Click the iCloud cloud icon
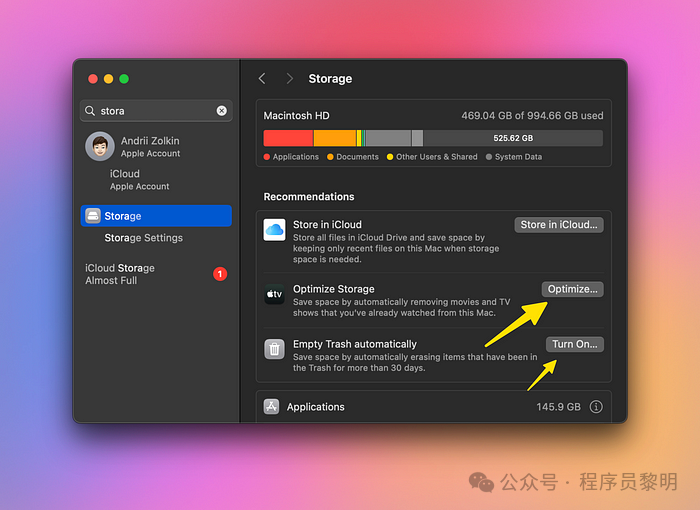 pyautogui.click(x=275, y=230)
